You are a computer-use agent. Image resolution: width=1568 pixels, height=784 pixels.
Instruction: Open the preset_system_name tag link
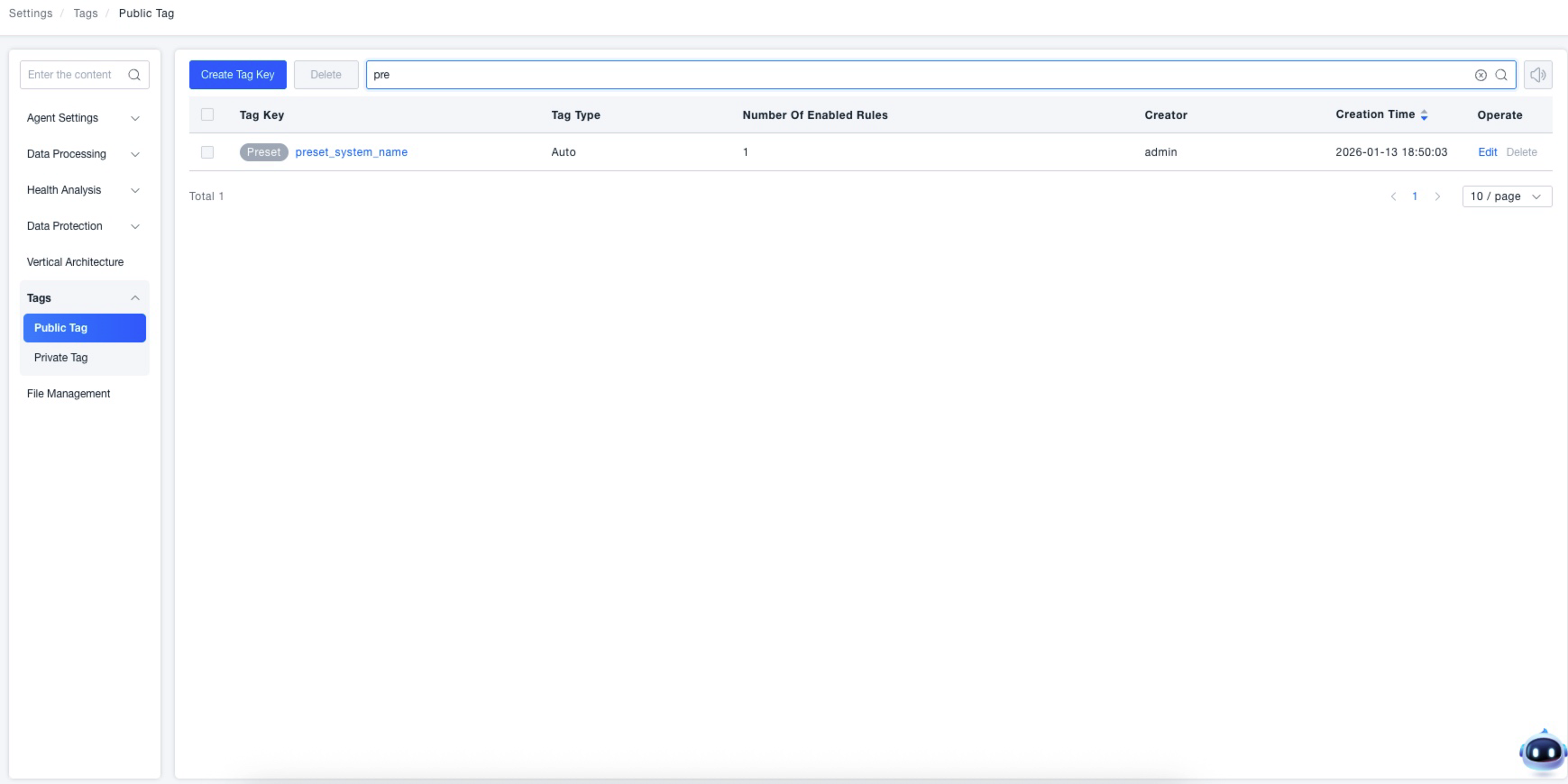[x=351, y=152]
